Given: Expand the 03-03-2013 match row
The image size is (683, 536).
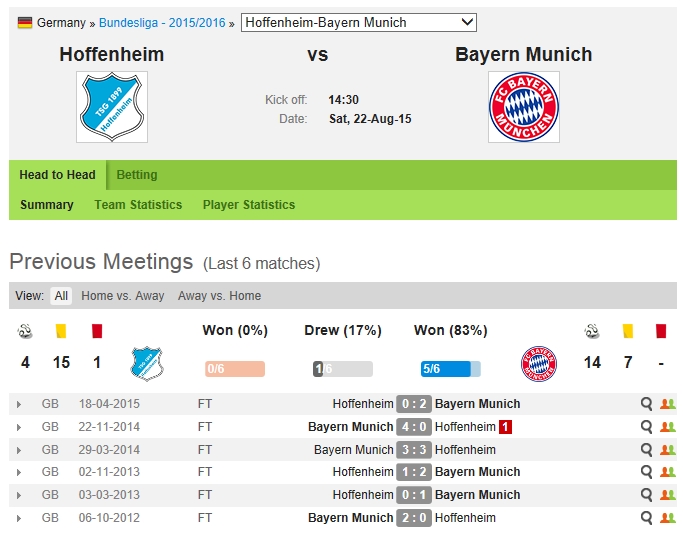Looking at the screenshot, I should [x=18, y=495].
